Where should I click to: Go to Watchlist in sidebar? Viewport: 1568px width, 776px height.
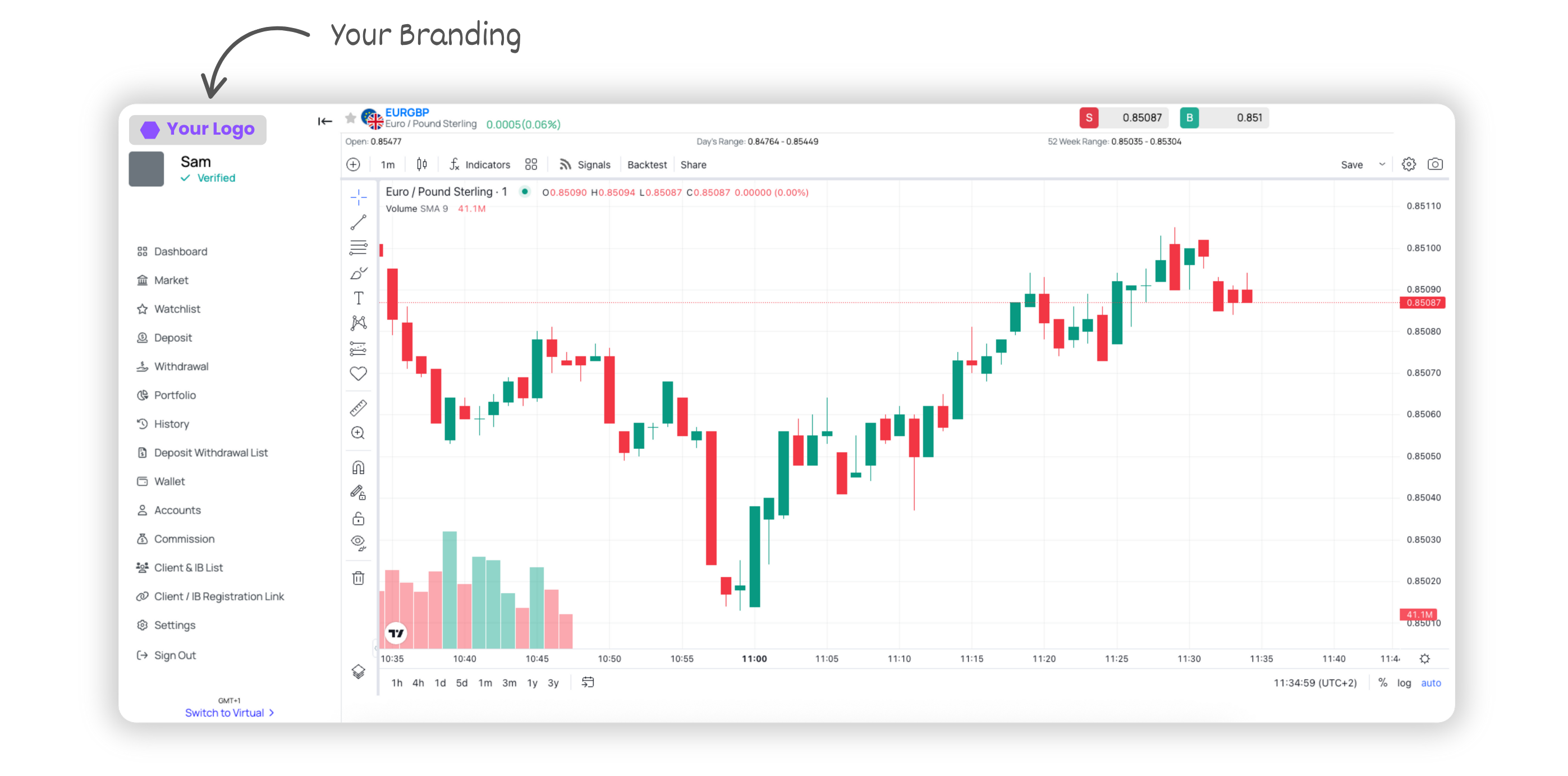[177, 309]
